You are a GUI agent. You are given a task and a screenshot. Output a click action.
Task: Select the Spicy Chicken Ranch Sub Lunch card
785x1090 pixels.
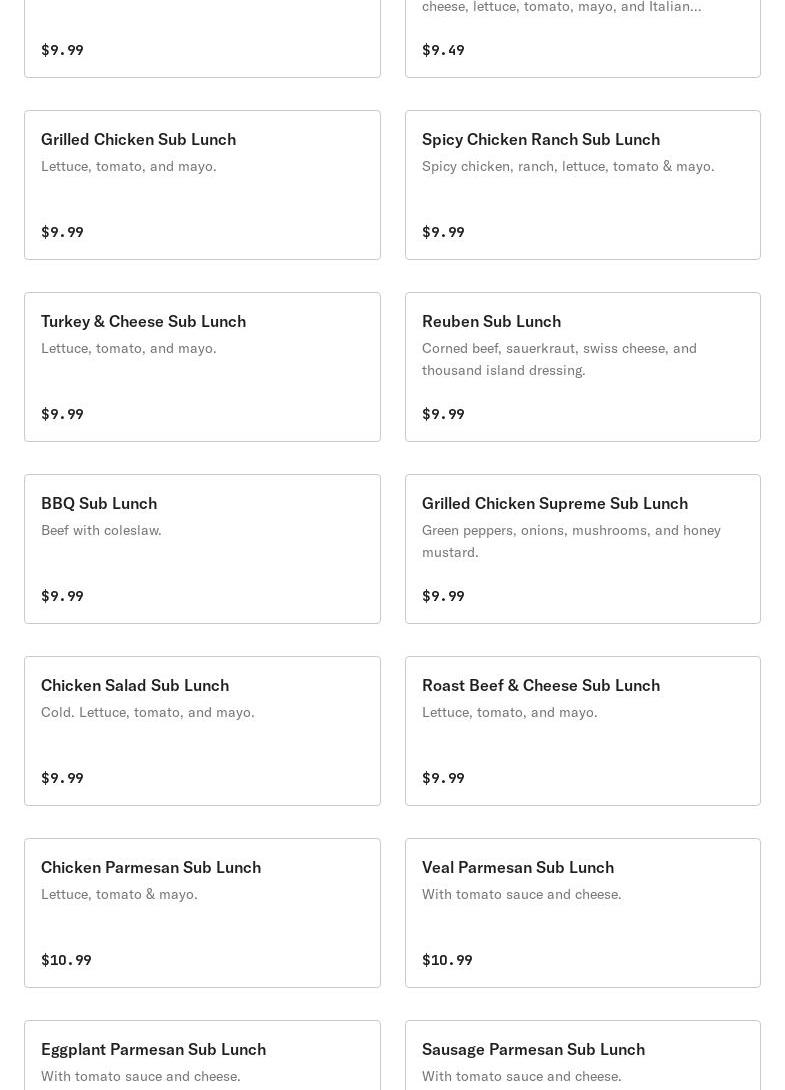click(582, 185)
